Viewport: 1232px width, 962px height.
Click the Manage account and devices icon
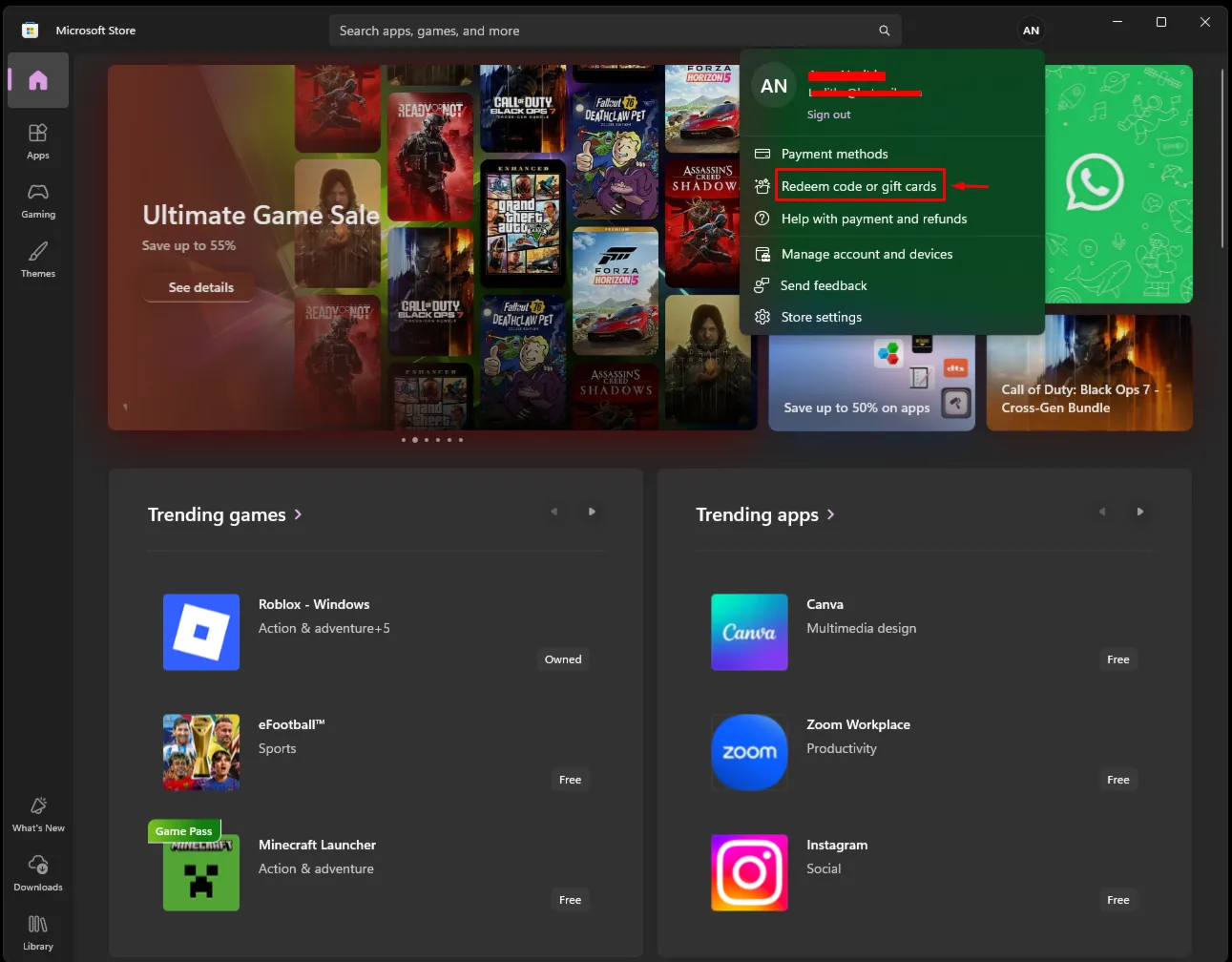(762, 254)
